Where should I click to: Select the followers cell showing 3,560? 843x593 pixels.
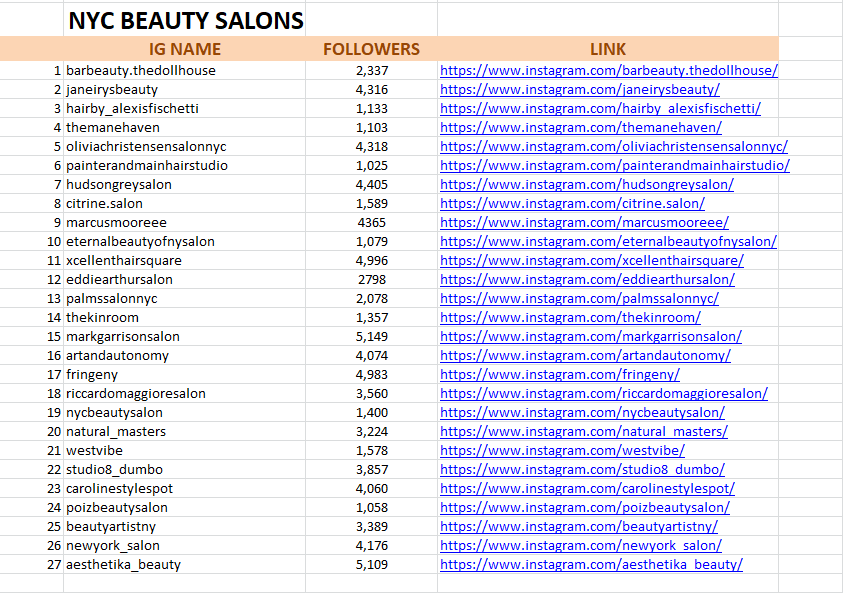(x=372, y=394)
